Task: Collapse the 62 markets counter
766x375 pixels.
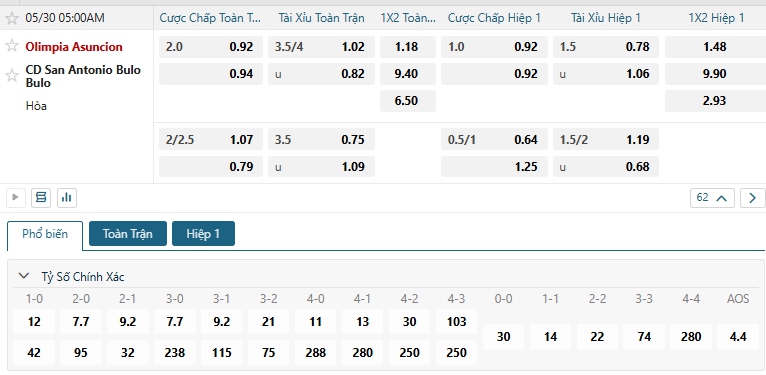Action: (x=712, y=198)
